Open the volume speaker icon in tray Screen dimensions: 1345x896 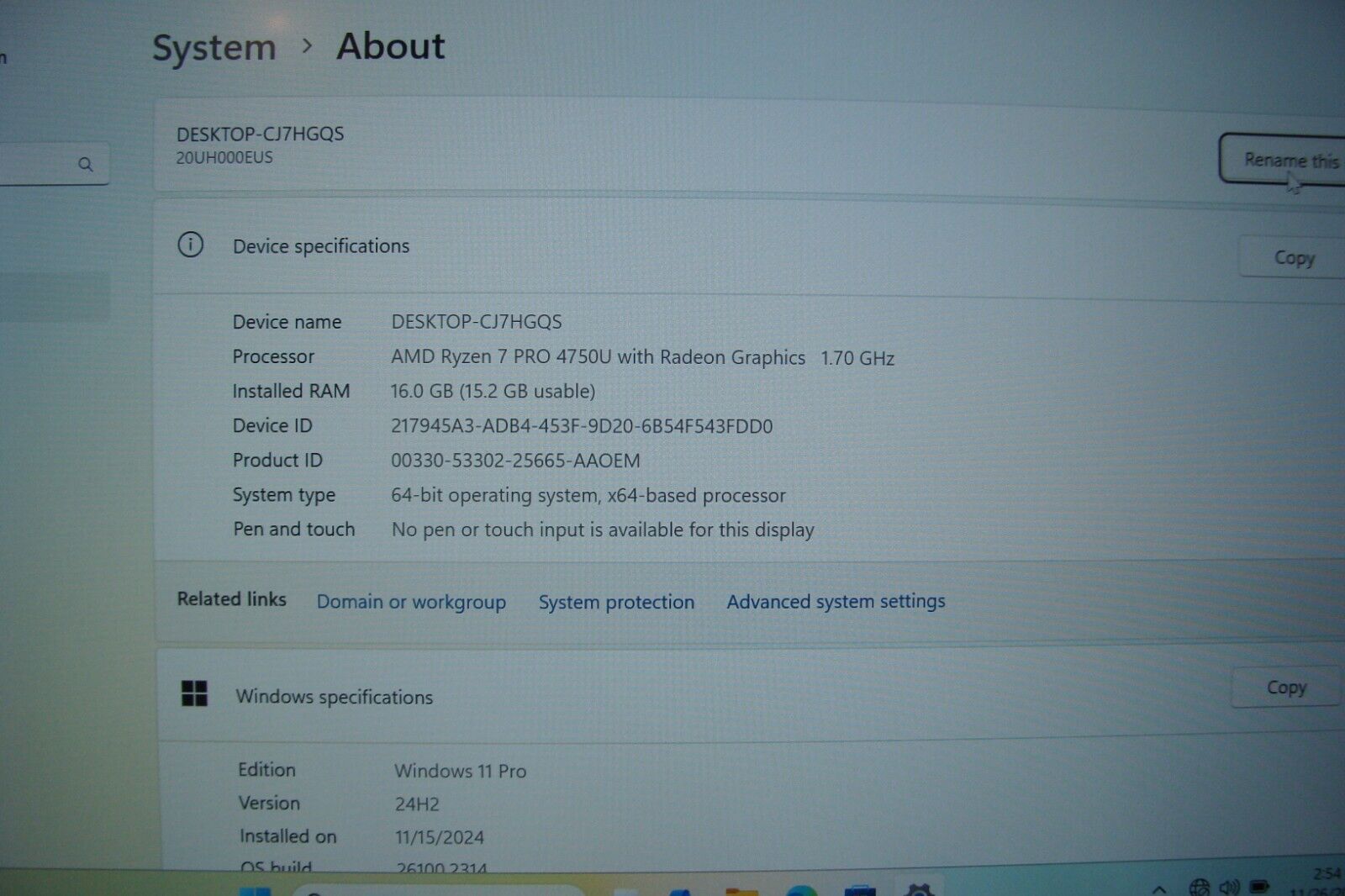tap(1230, 887)
